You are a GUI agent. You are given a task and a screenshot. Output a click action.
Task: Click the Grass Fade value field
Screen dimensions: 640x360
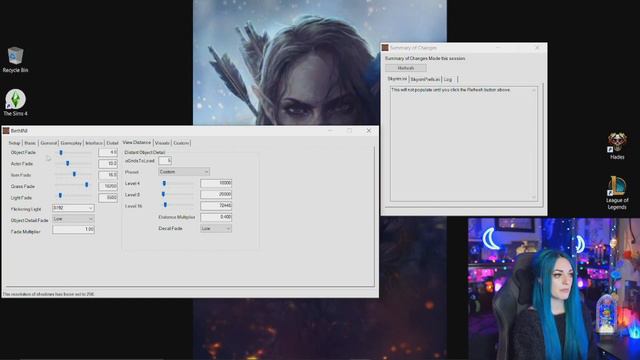(x=108, y=186)
